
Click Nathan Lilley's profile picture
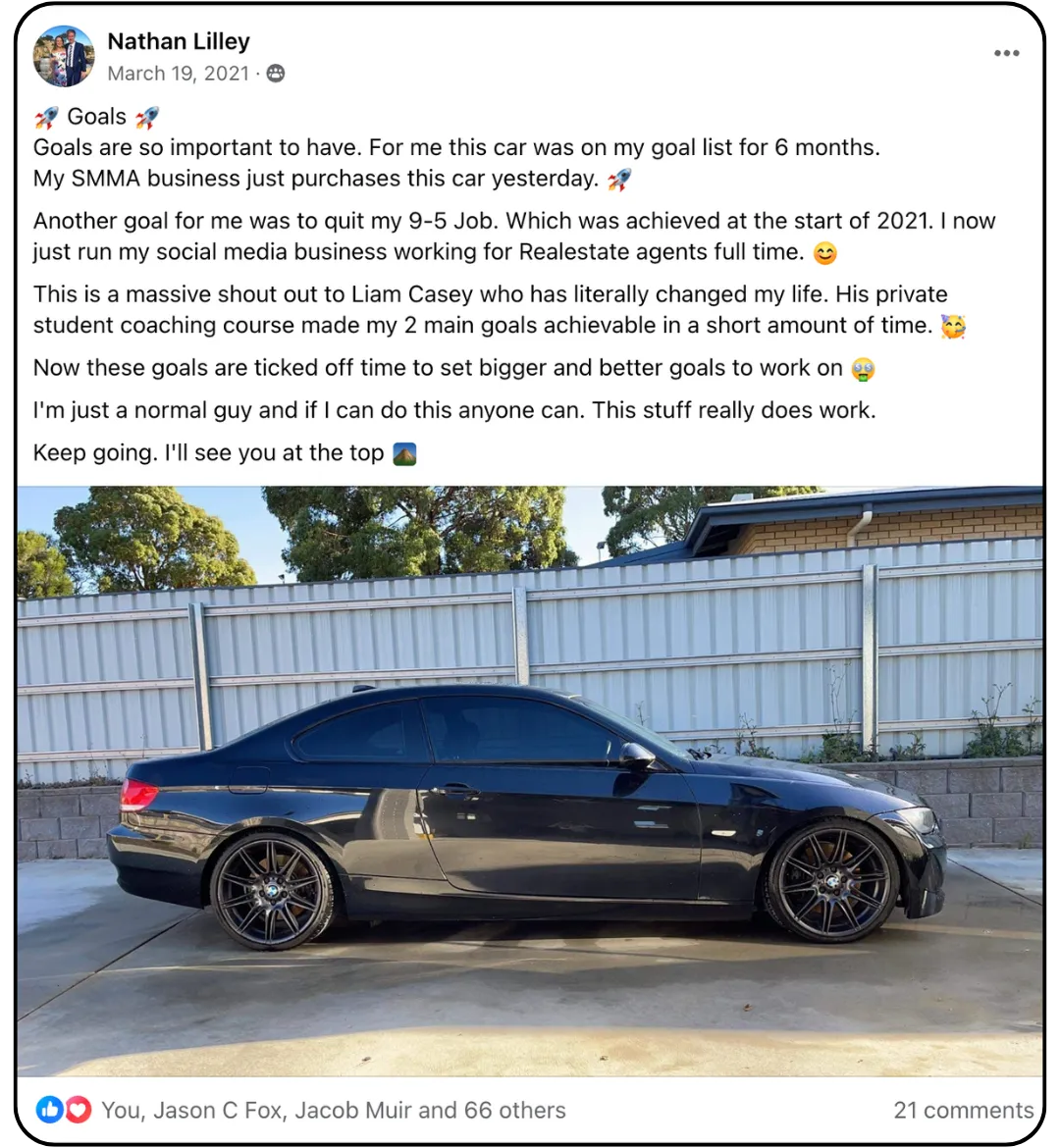tap(64, 56)
